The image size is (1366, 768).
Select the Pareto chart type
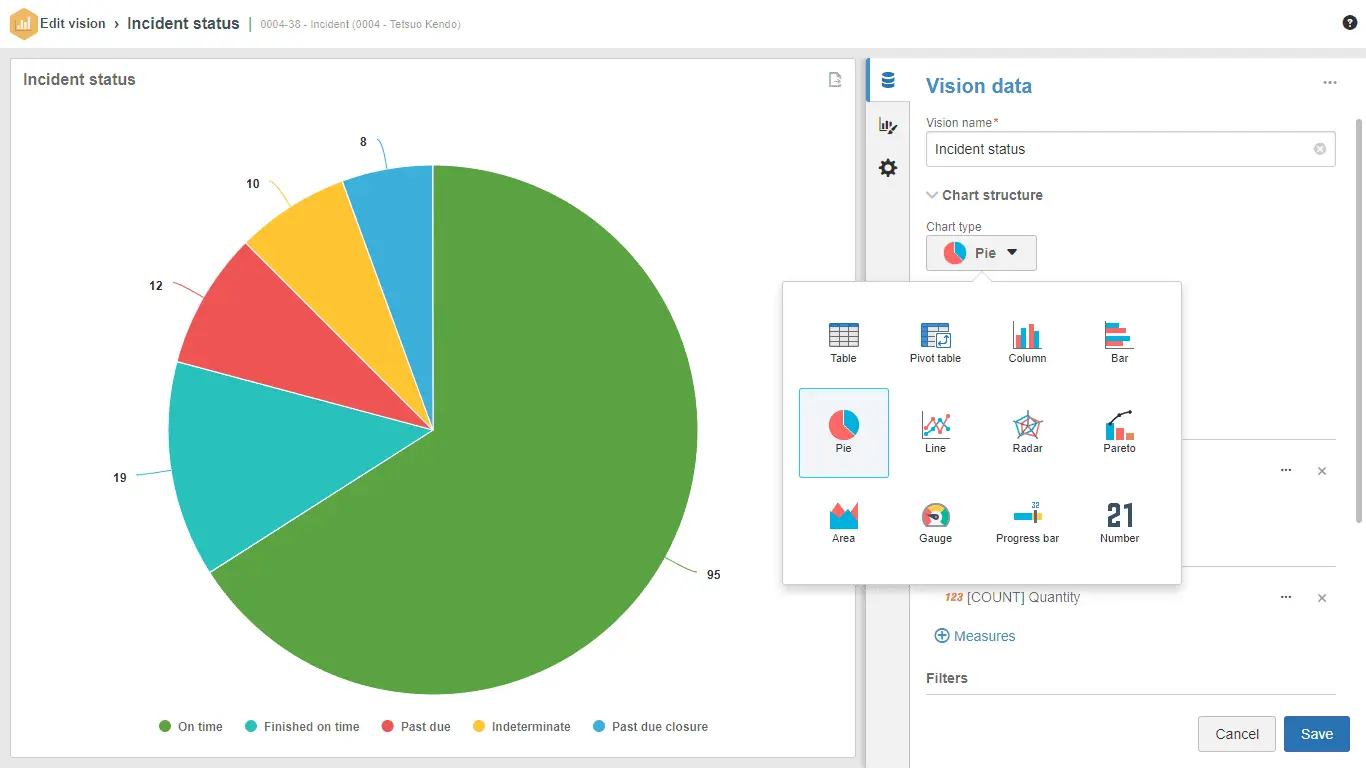(1118, 432)
